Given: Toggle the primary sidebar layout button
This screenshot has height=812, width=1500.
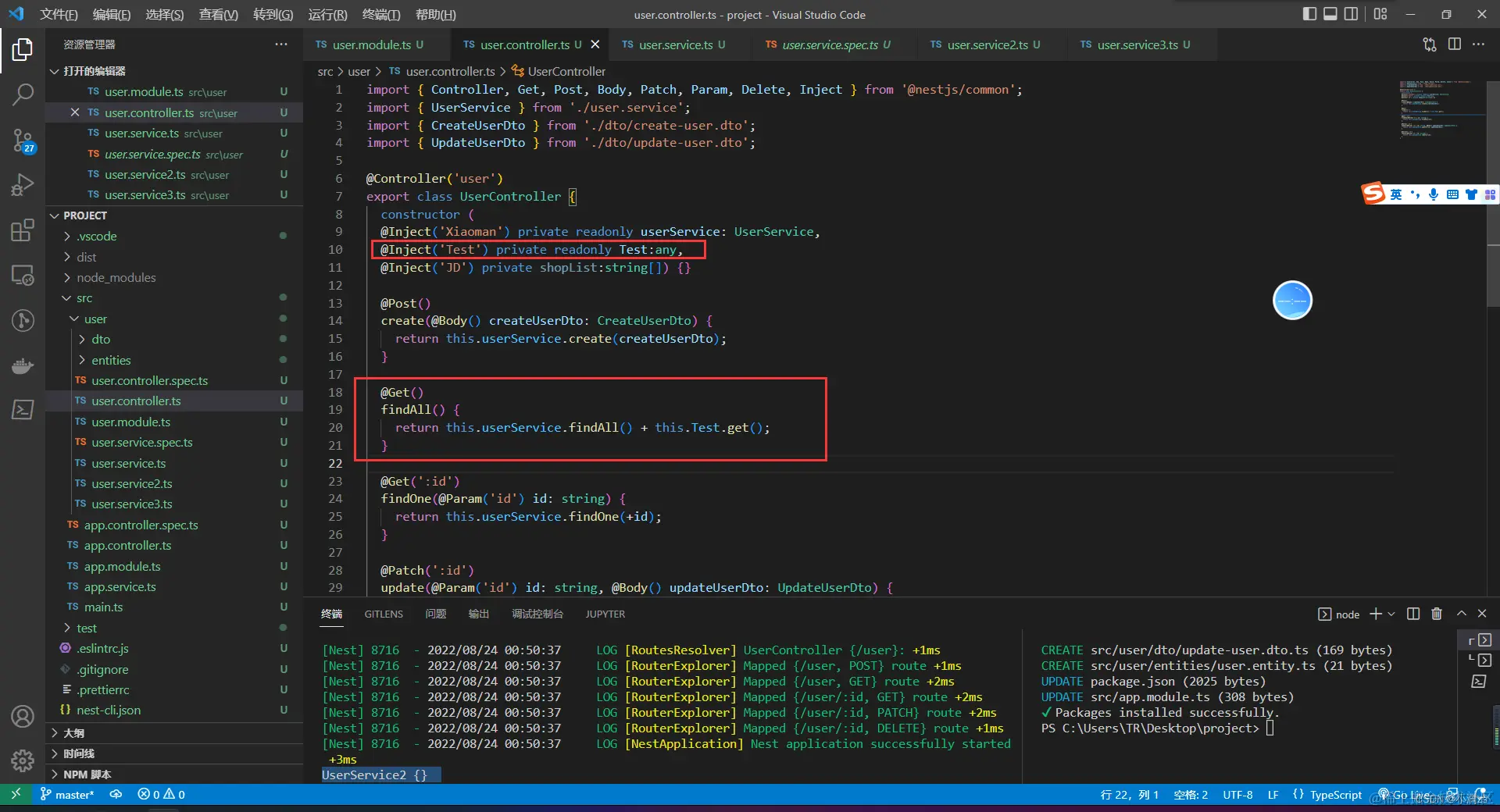Looking at the screenshot, I should click(1309, 14).
